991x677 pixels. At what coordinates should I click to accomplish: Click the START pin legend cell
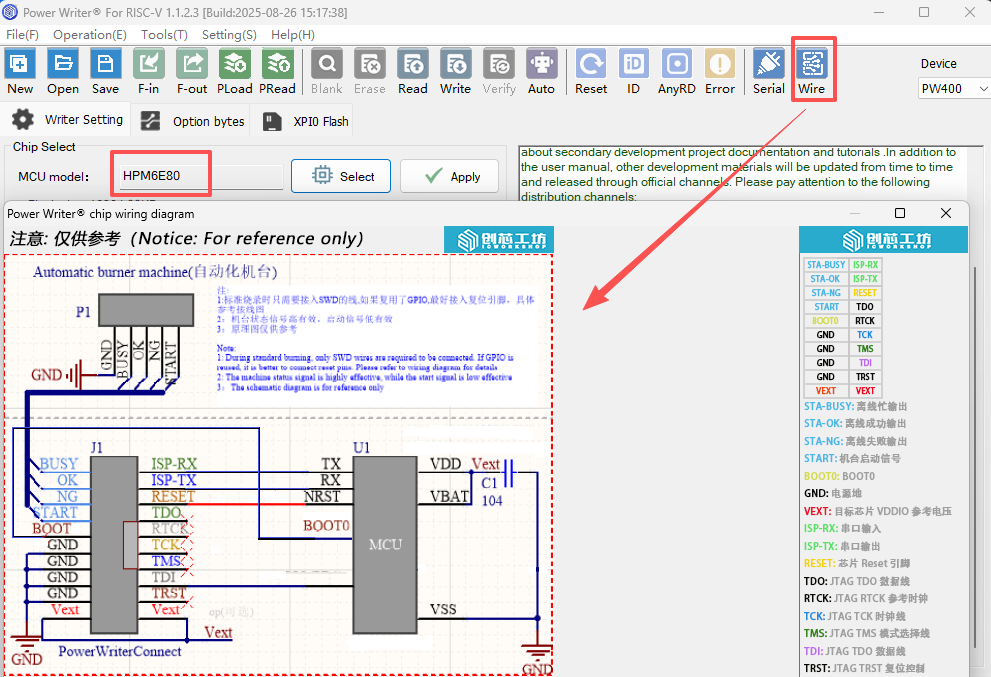(x=825, y=307)
